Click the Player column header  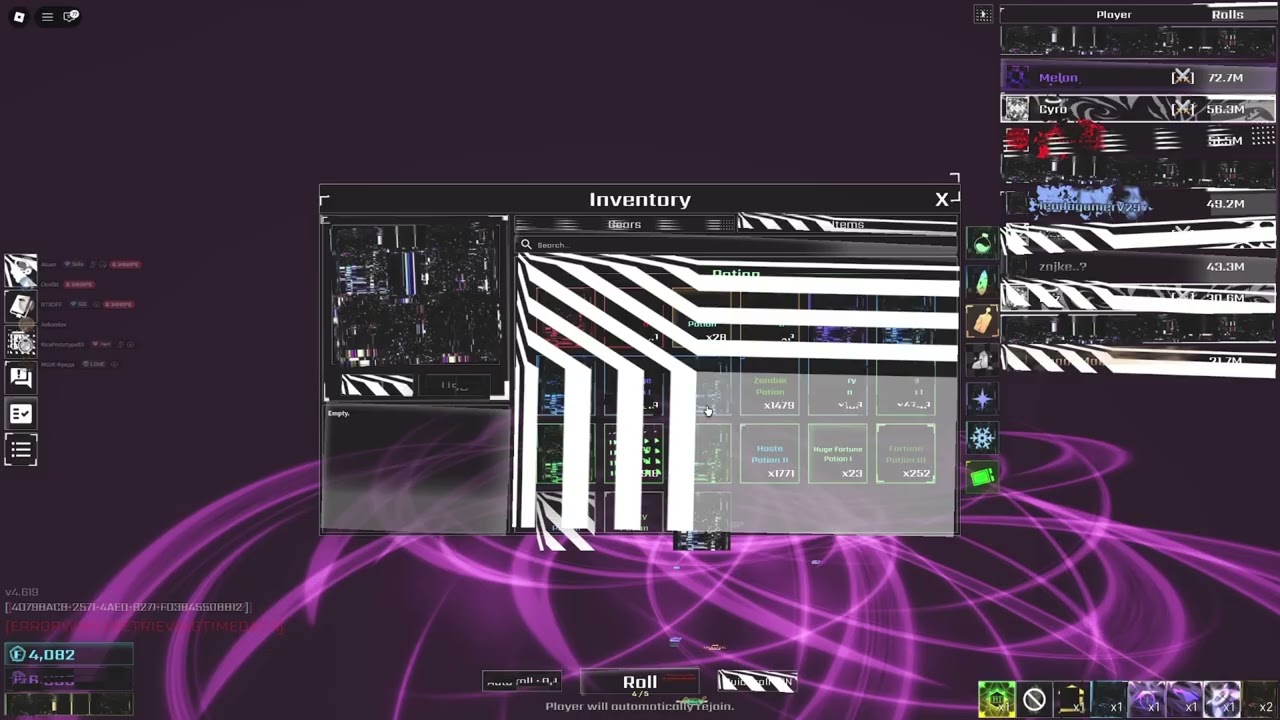tap(1113, 14)
